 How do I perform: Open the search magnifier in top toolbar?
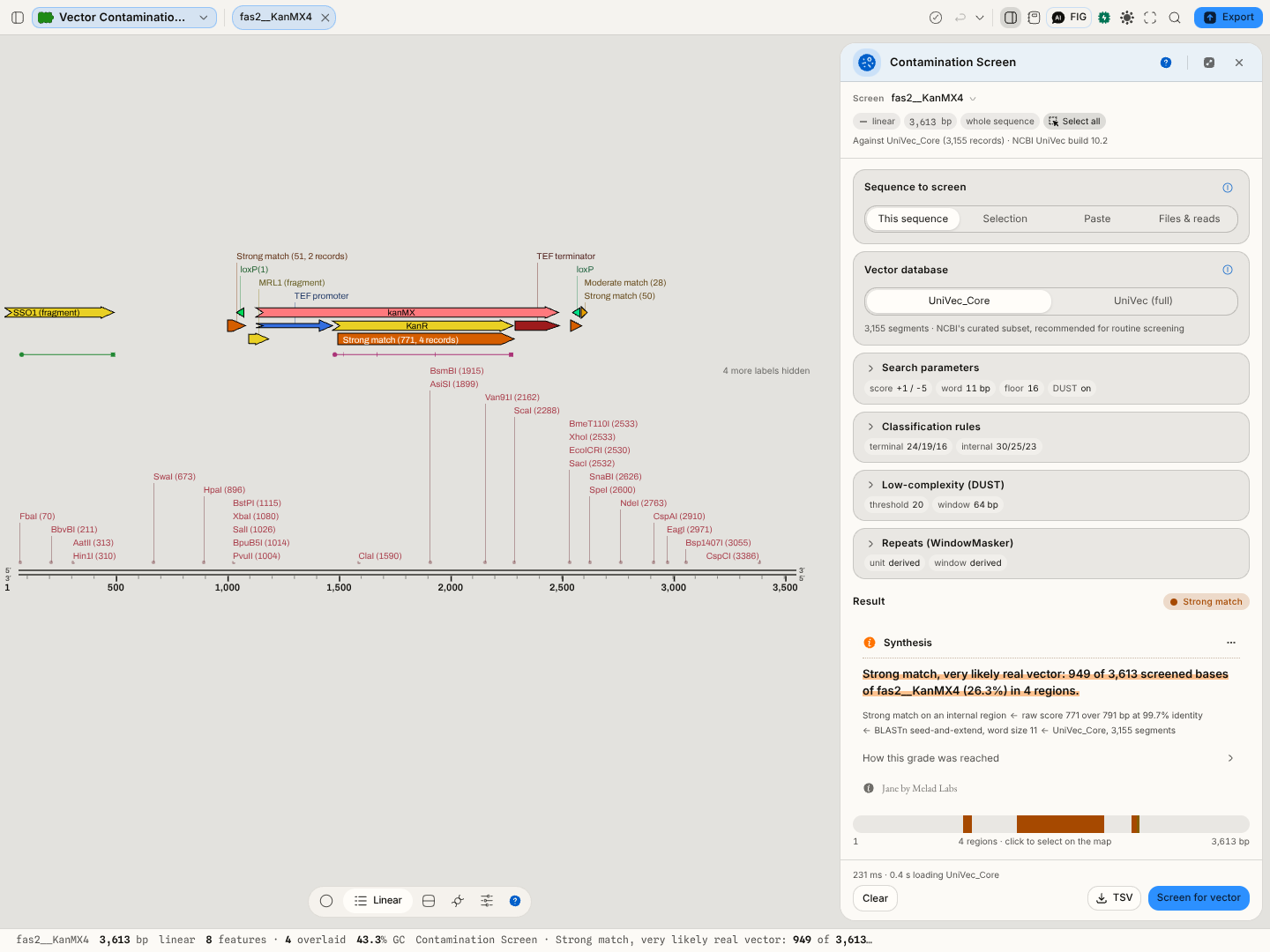click(x=1175, y=18)
